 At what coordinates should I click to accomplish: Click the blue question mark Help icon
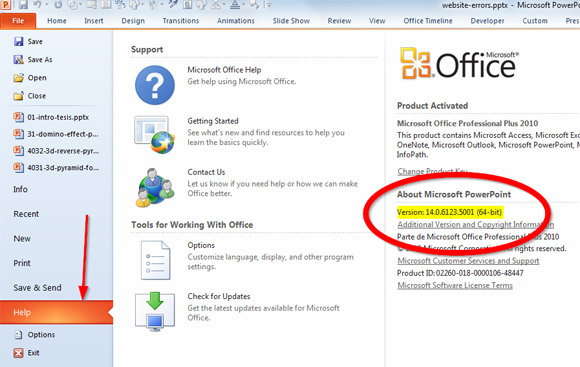[155, 85]
